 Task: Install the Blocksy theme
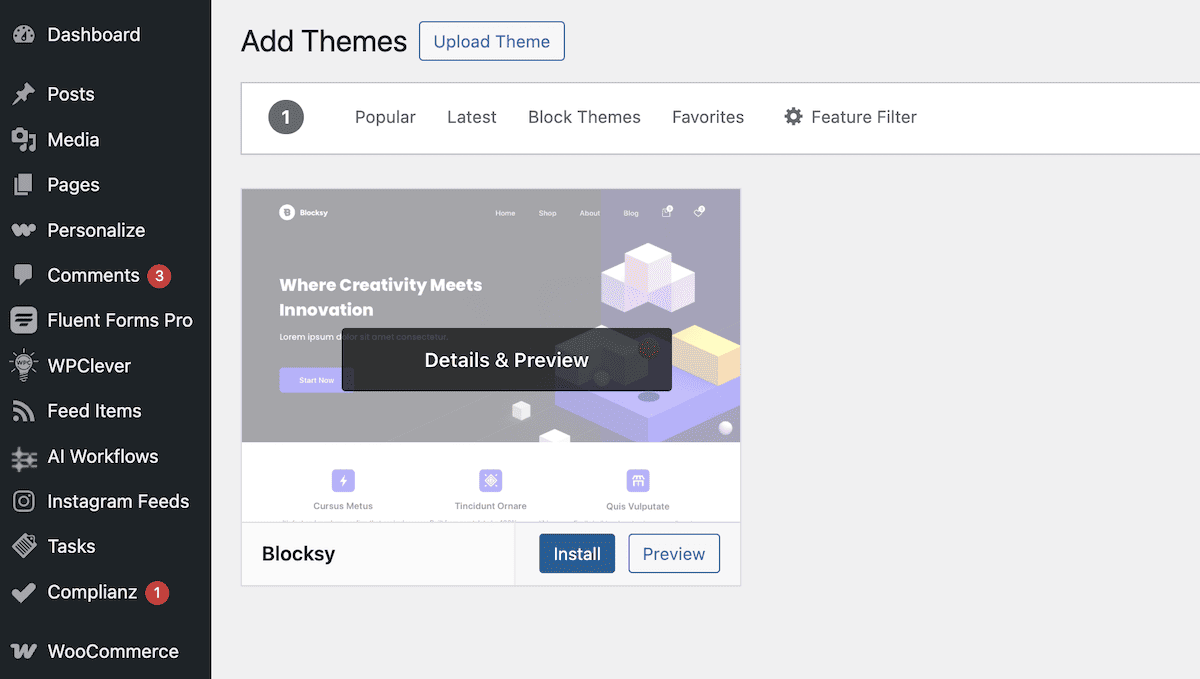[x=577, y=554]
